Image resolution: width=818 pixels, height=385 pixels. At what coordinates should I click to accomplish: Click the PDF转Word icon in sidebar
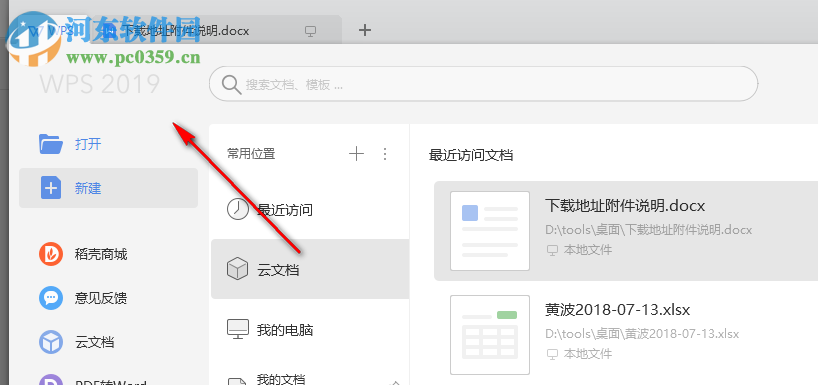click(51, 381)
